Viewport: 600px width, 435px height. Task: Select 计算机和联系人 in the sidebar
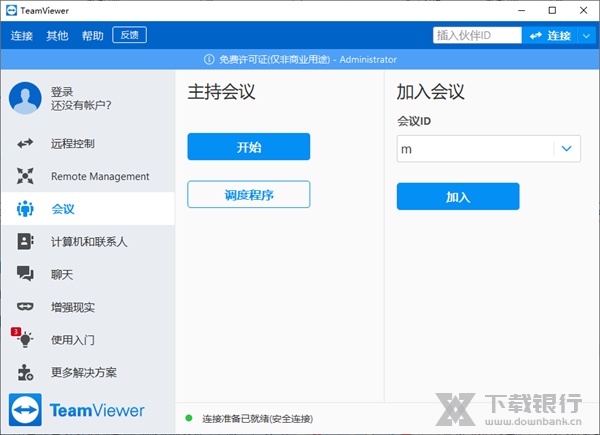[89, 241]
